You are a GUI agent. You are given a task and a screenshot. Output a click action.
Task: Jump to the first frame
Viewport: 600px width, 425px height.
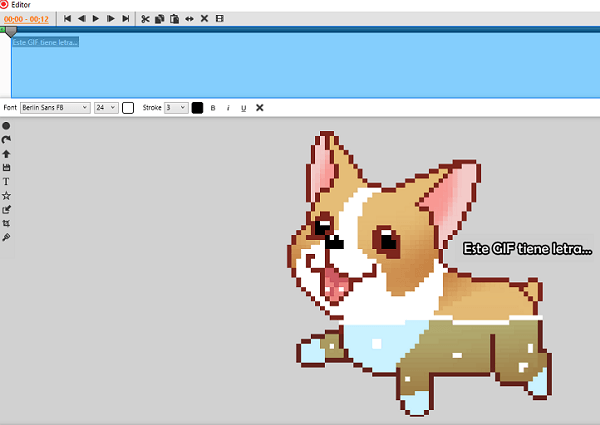click(x=67, y=19)
